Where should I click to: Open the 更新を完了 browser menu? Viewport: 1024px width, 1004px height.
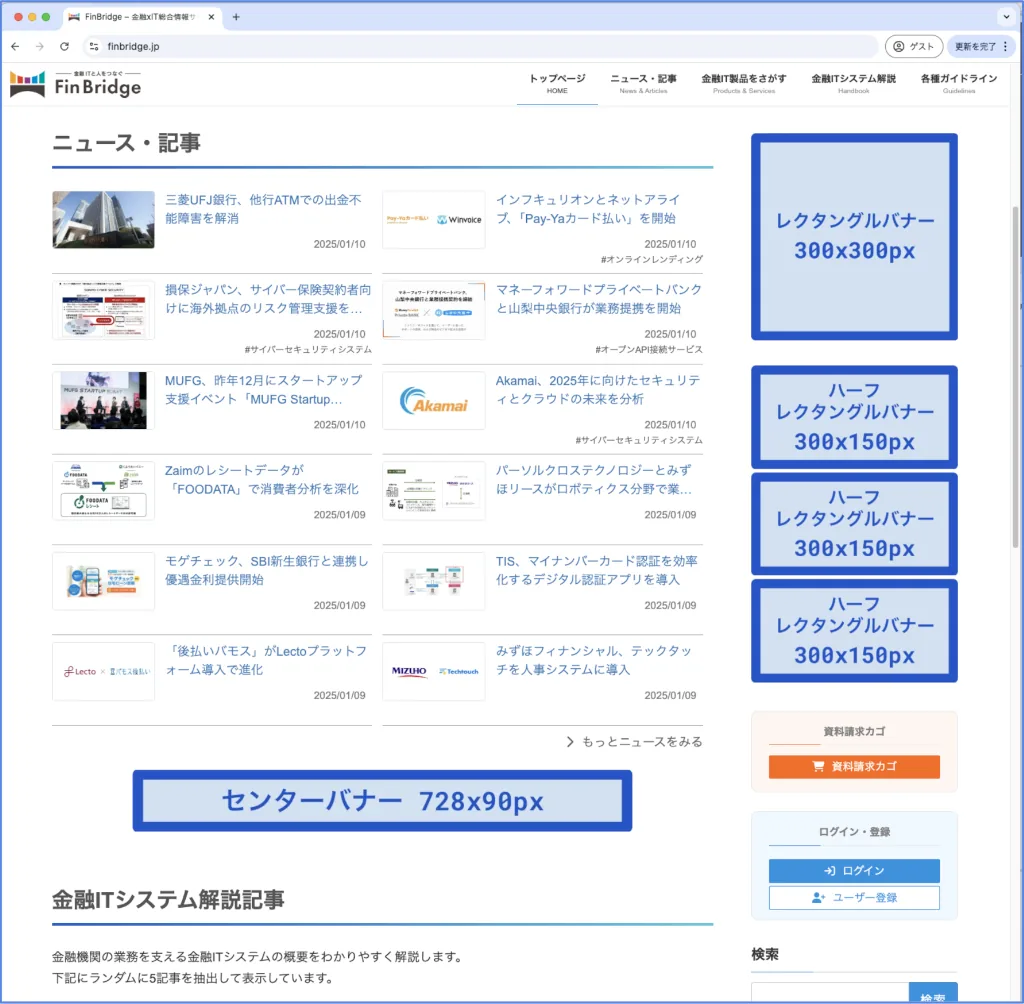(981, 46)
